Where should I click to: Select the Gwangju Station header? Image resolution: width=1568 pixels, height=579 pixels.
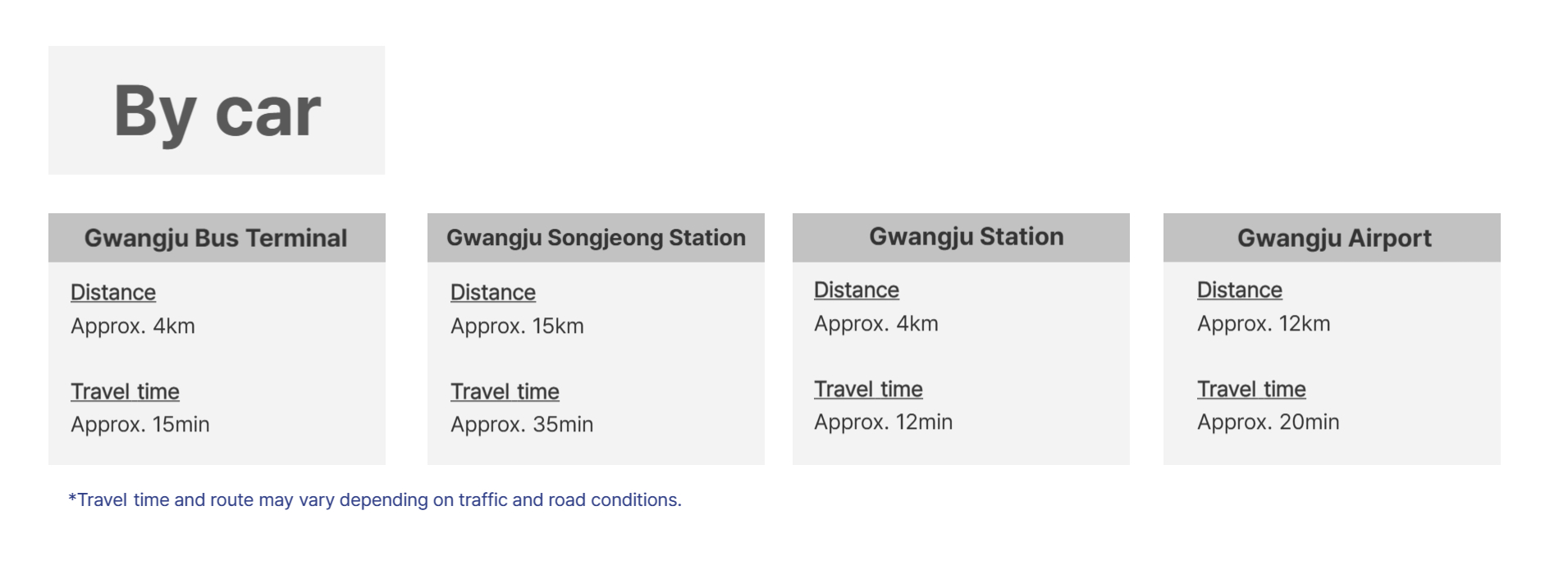[x=961, y=238]
